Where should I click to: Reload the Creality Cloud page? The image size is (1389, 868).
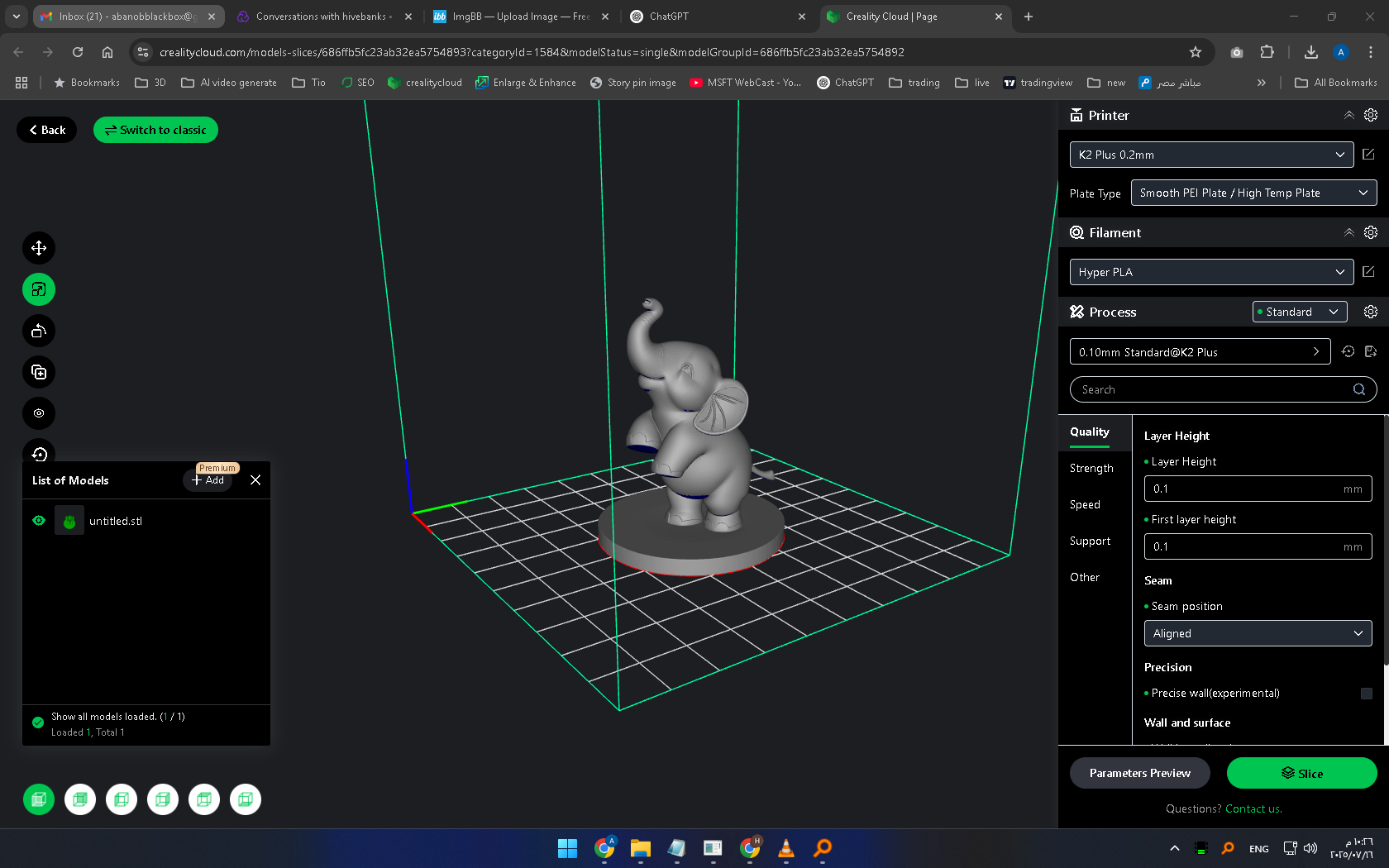[x=78, y=52]
